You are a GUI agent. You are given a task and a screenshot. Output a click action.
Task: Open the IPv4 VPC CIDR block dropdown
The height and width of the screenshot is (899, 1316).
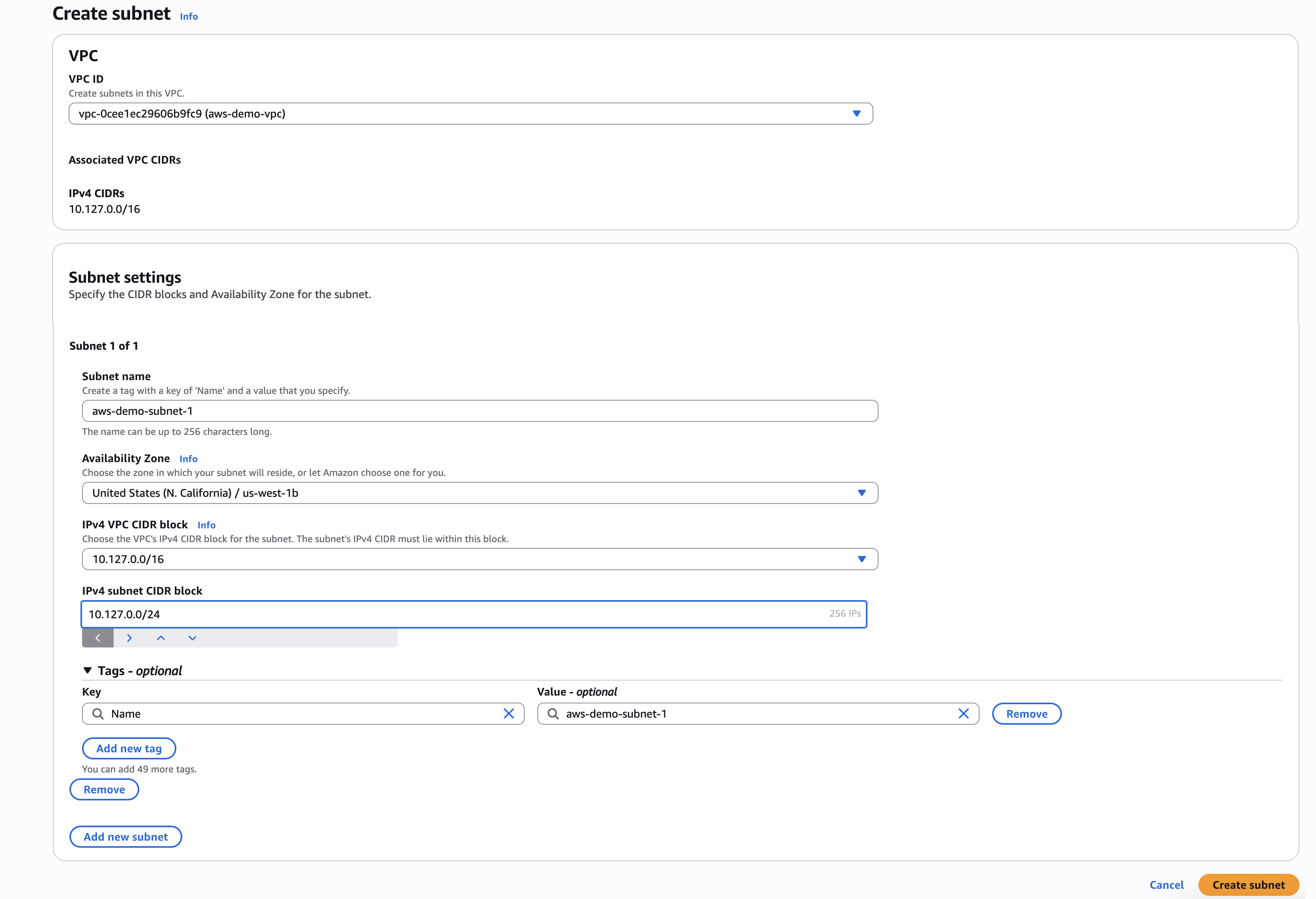click(x=480, y=560)
